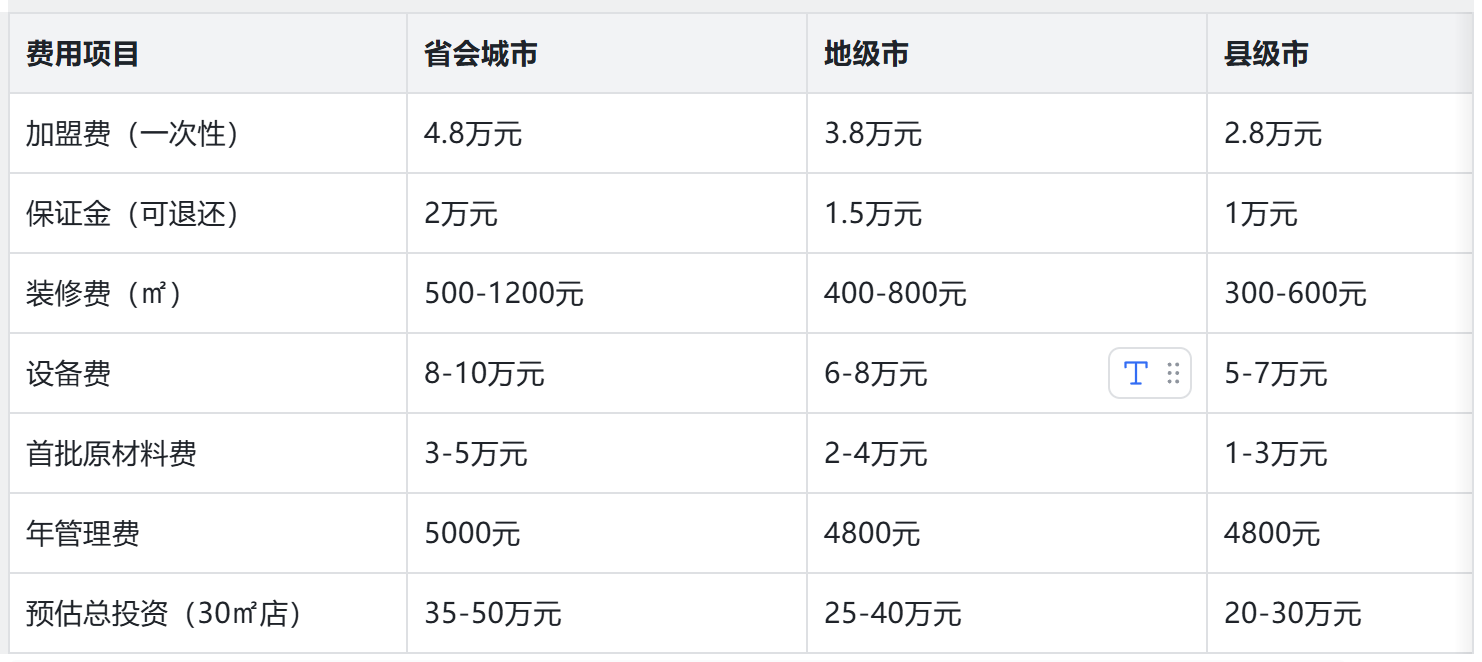The height and width of the screenshot is (662, 1482).
Task: Click the 地级市 column header
Action: 866,54
